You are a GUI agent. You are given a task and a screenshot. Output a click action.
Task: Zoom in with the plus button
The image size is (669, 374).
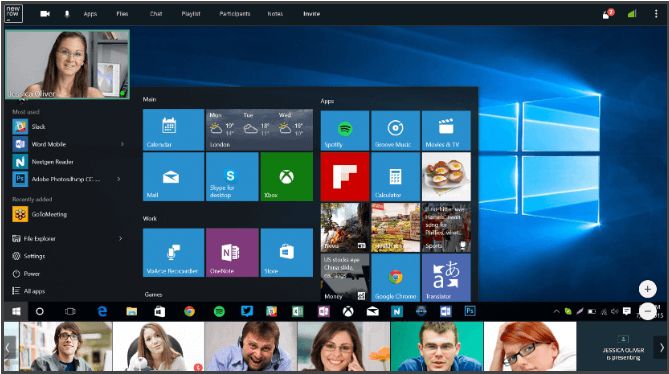pyautogui.click(x=647, y=289)
